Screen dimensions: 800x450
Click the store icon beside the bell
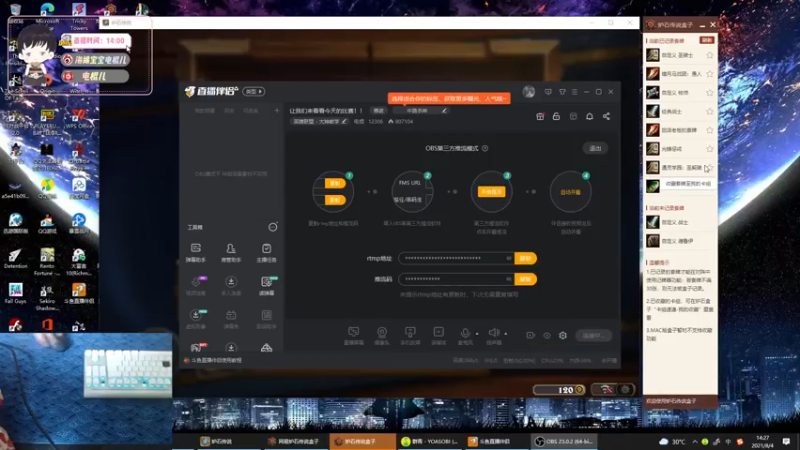[x=573, y=116]
